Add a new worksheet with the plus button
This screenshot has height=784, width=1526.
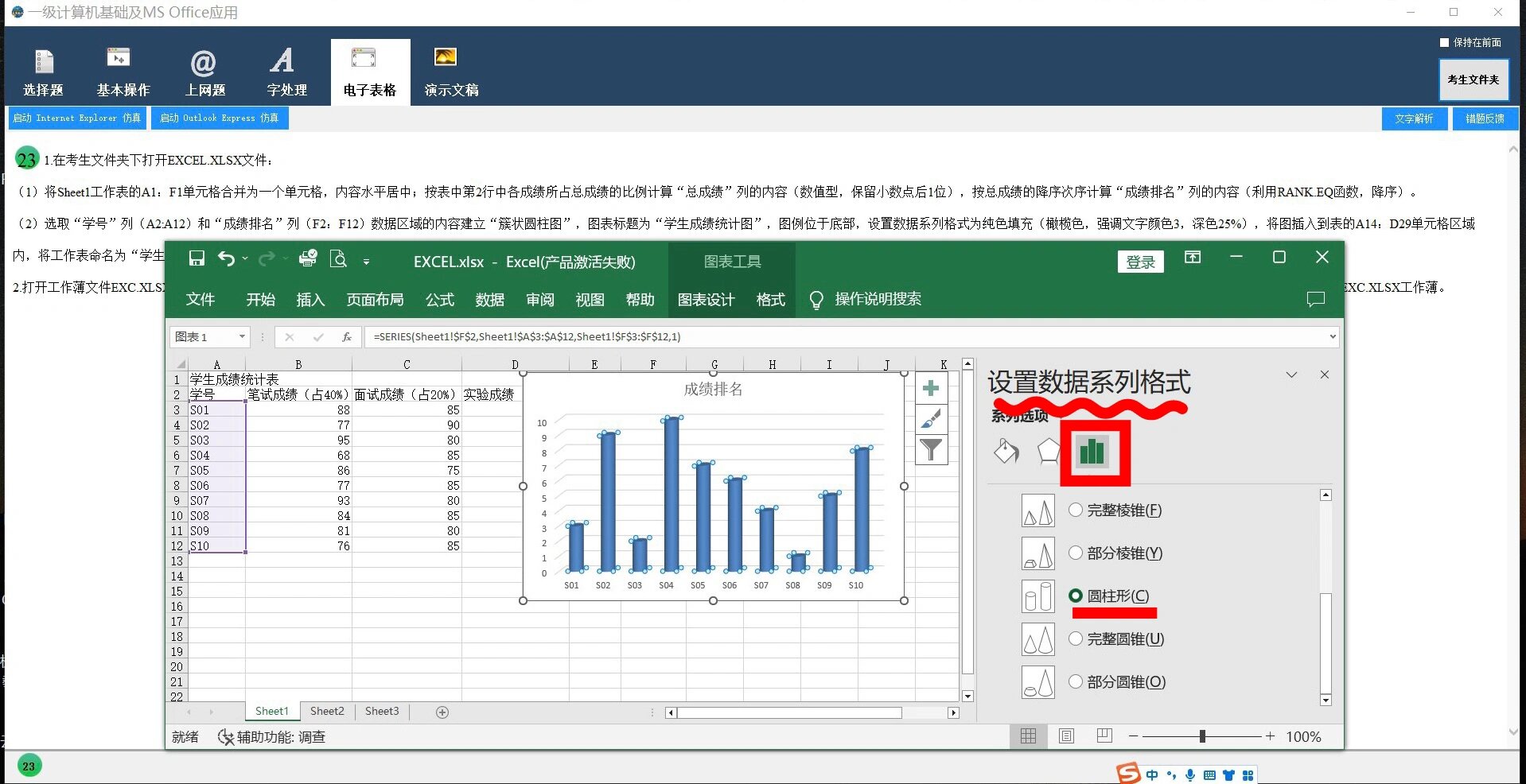pyautogui.click(x=442, y=712)
